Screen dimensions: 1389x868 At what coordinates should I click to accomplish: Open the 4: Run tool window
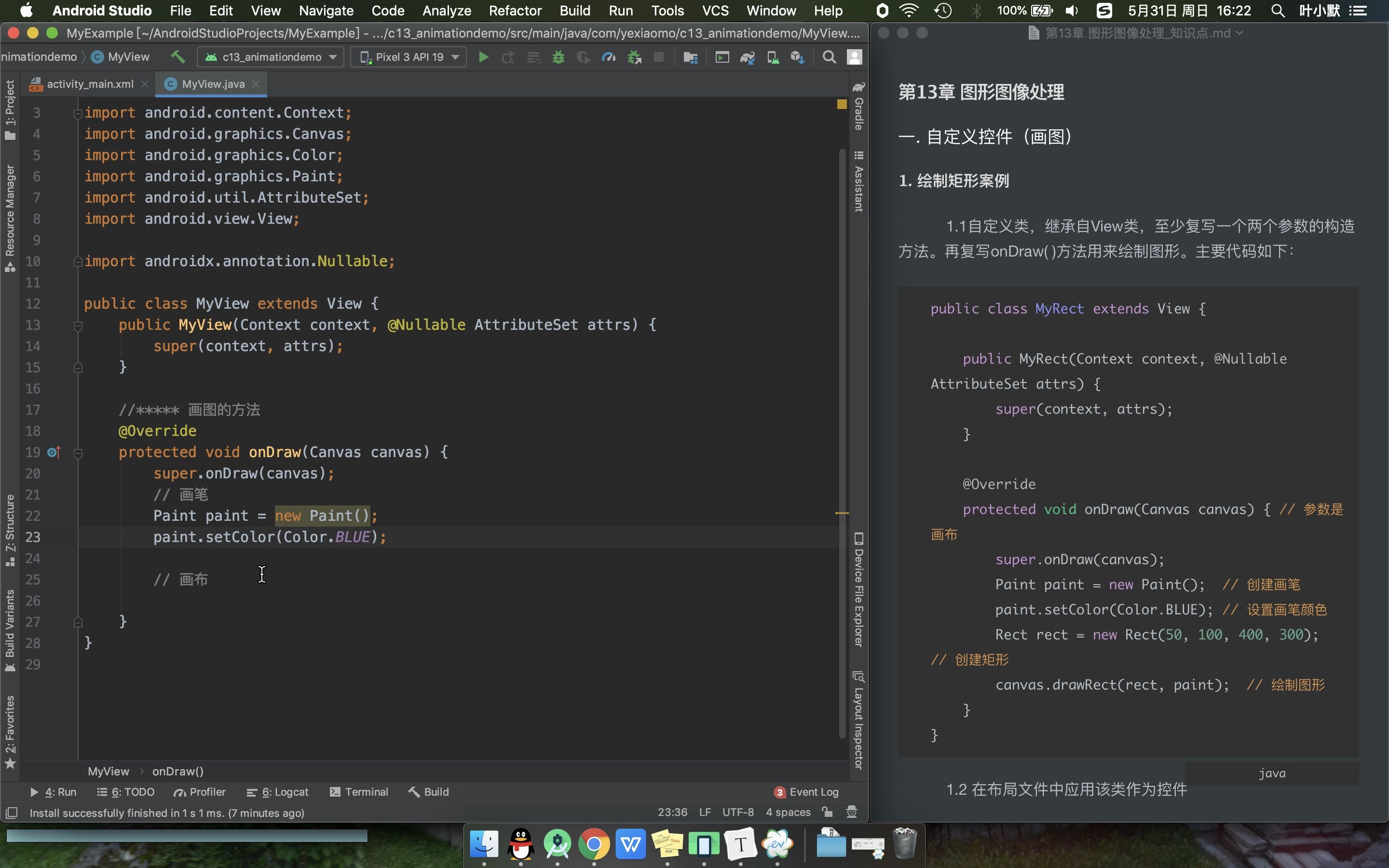click(53, 792)
